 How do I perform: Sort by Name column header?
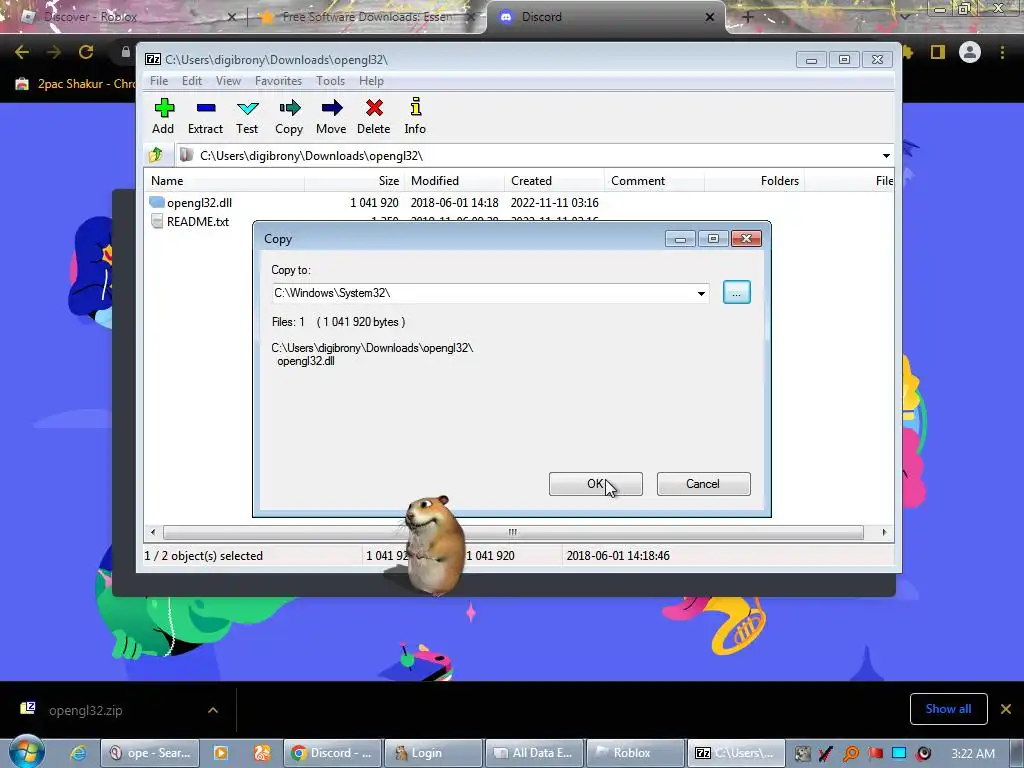(x=225, y=181)
